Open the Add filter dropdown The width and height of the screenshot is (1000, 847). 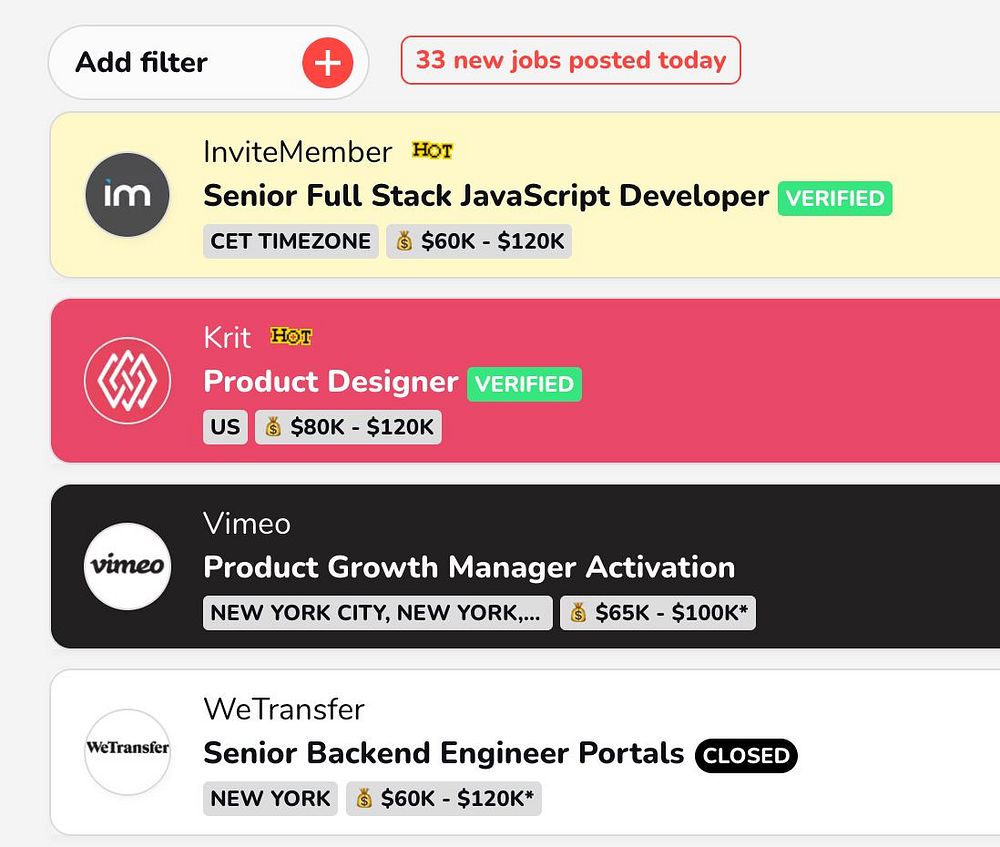click(x=142, y=63)
